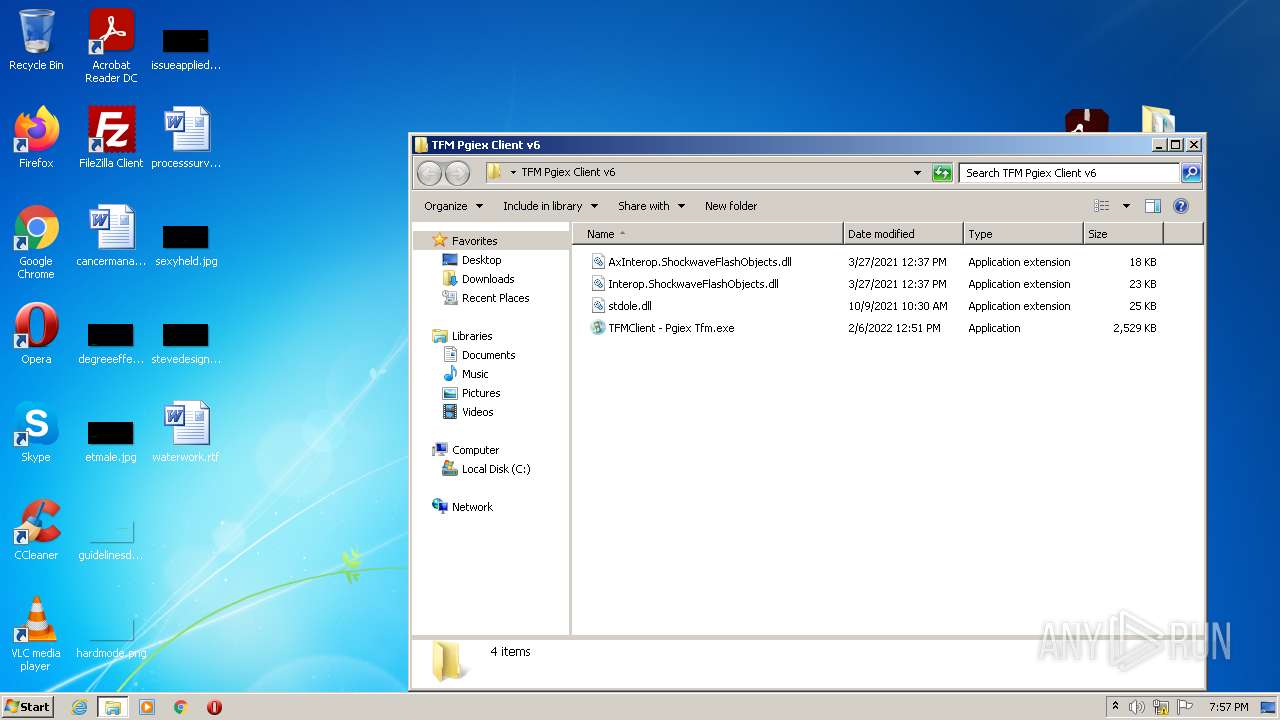The image size is (1280, 720).
Task: Open the Recycle Bin desktop icon
Action: click(36, 40)
